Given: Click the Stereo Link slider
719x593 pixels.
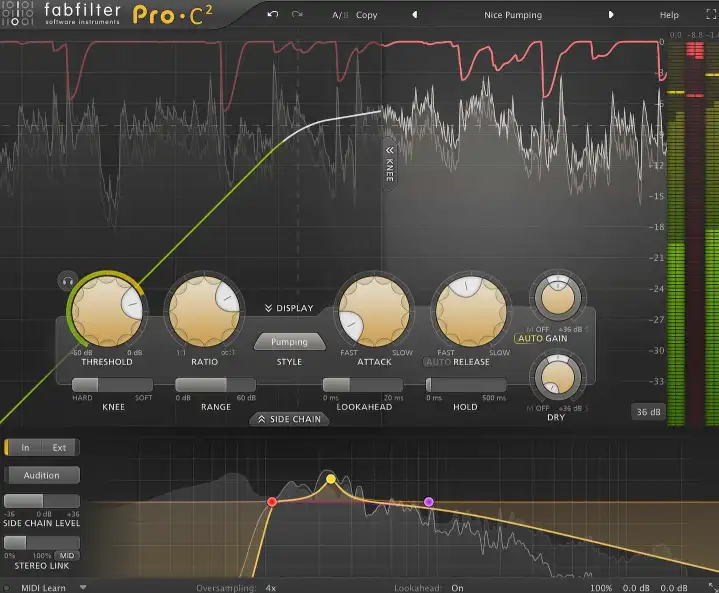Looking at the screenshot, I should tap(42, 543).
